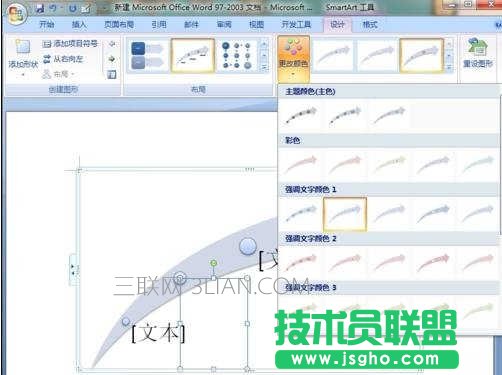Pick fifth option under 强调文字颜色 2
The height and width of the screenshot is (375, 502).
point(477,263)
